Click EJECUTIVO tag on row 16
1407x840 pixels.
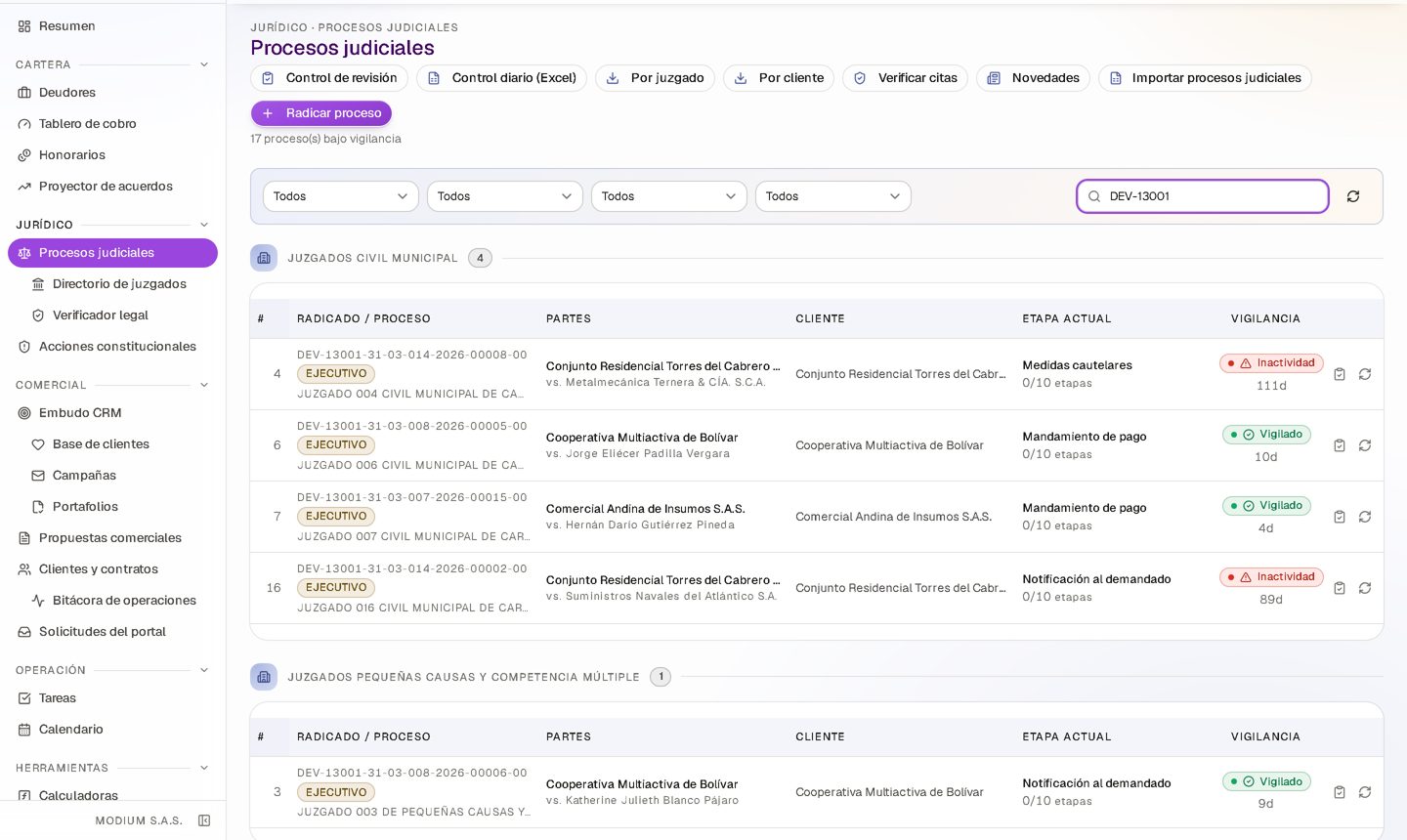[336, 588]
